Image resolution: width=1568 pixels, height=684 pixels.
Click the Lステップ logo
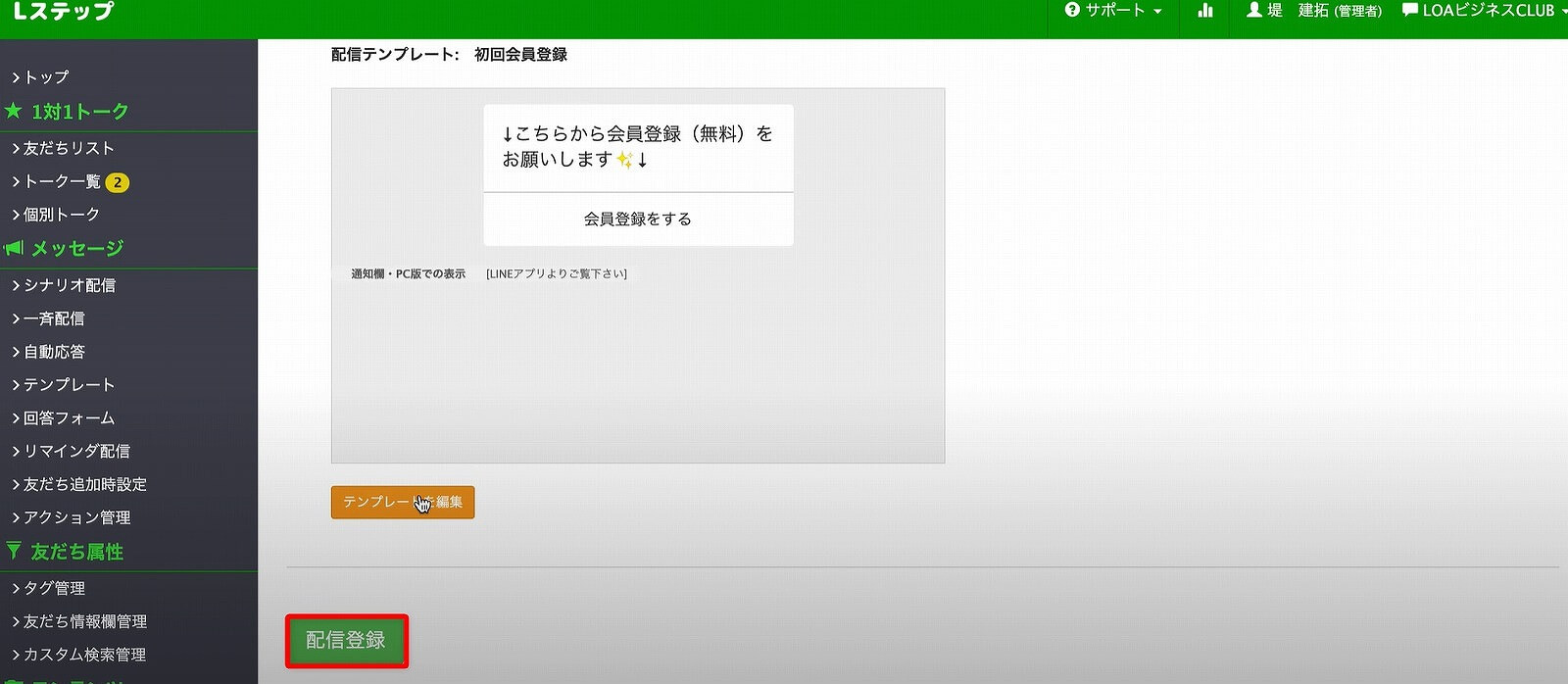[63, 12]
